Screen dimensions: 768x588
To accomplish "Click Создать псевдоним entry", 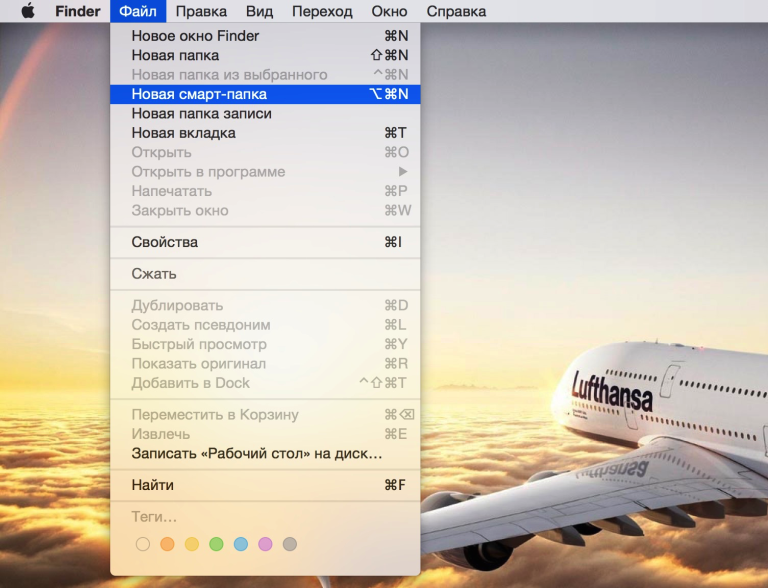I will pos(265,325).
